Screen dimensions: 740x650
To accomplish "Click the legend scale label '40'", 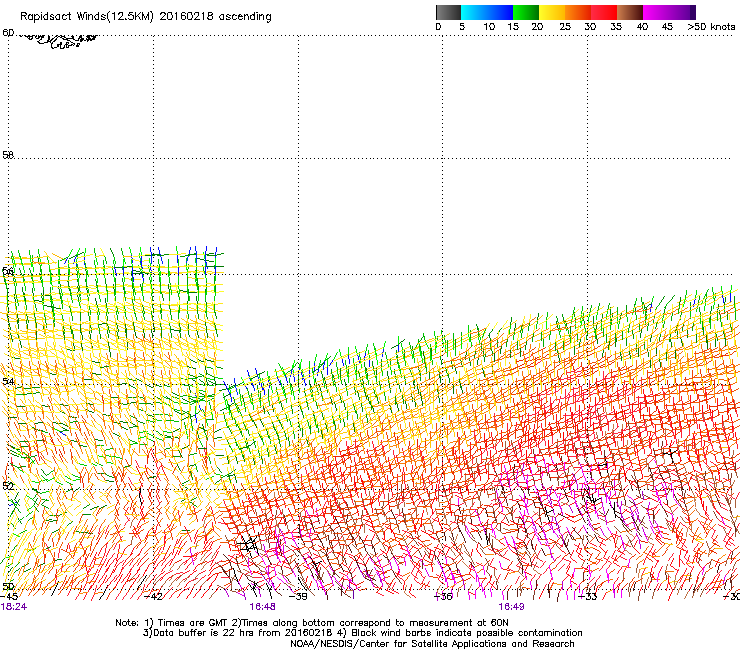I will click(x=642, y=27).
